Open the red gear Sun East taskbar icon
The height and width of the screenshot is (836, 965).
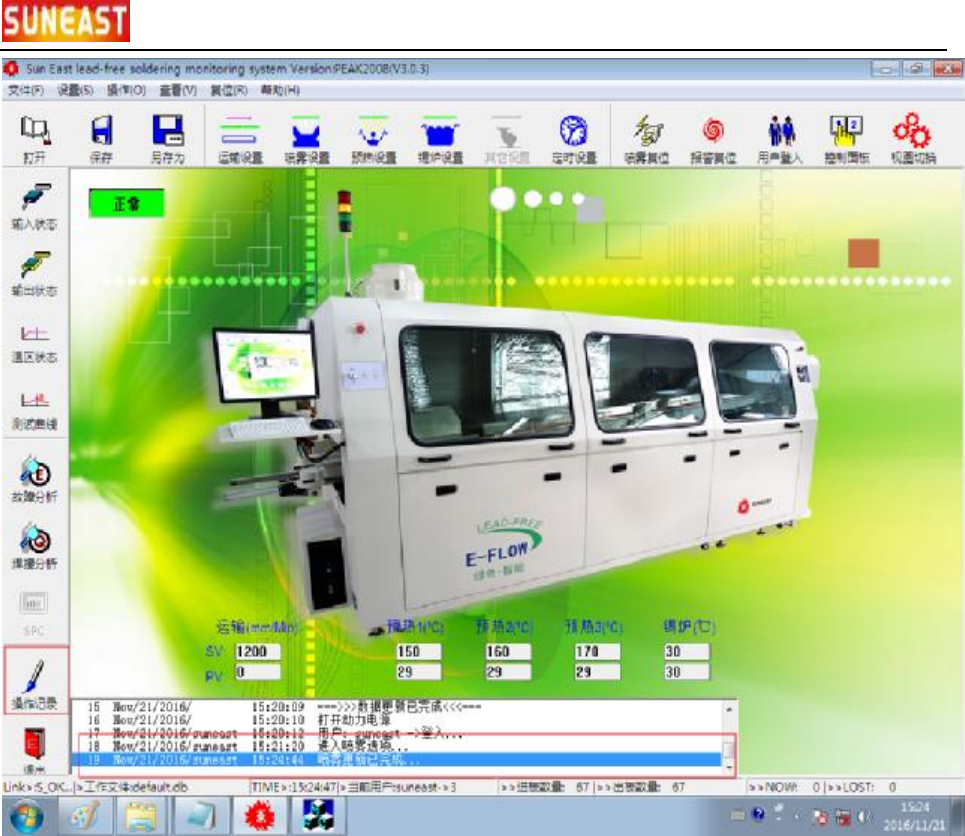pos(259,816)
